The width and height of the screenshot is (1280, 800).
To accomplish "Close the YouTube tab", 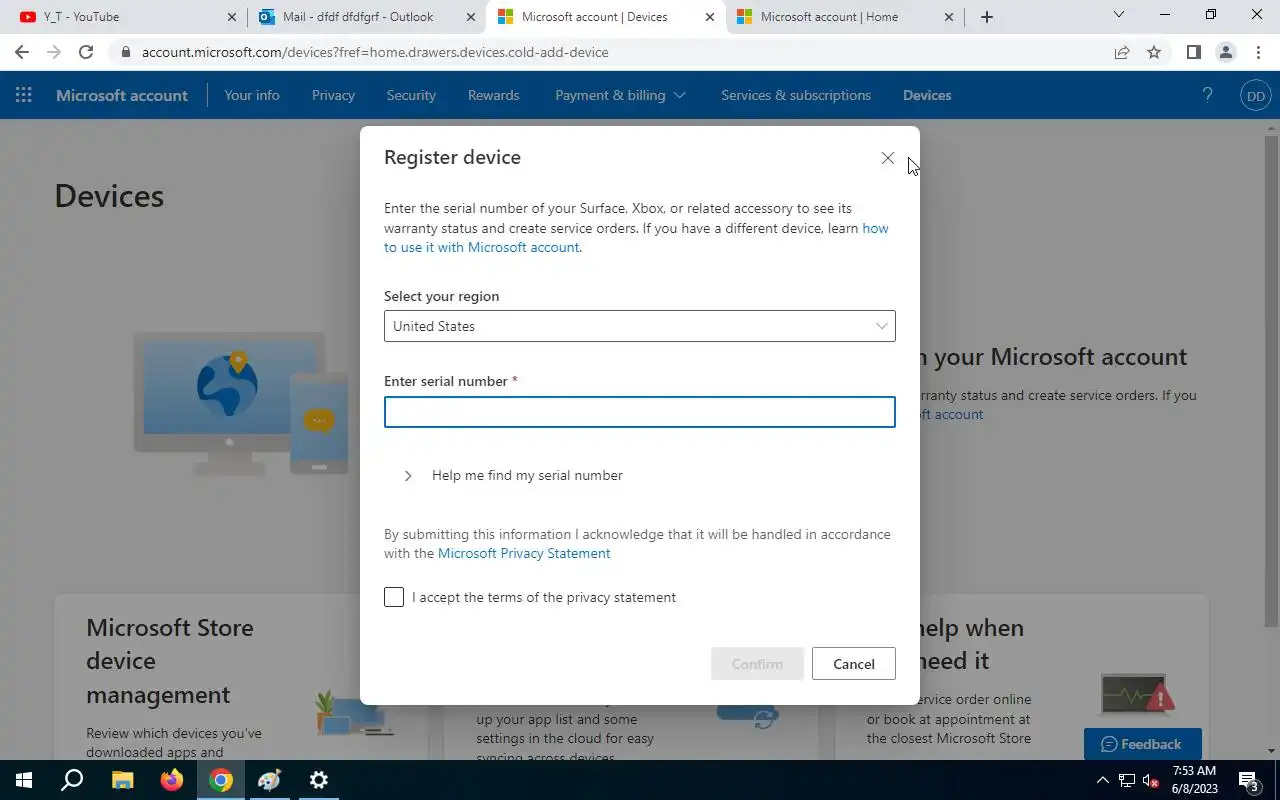I will pos(231,17).
